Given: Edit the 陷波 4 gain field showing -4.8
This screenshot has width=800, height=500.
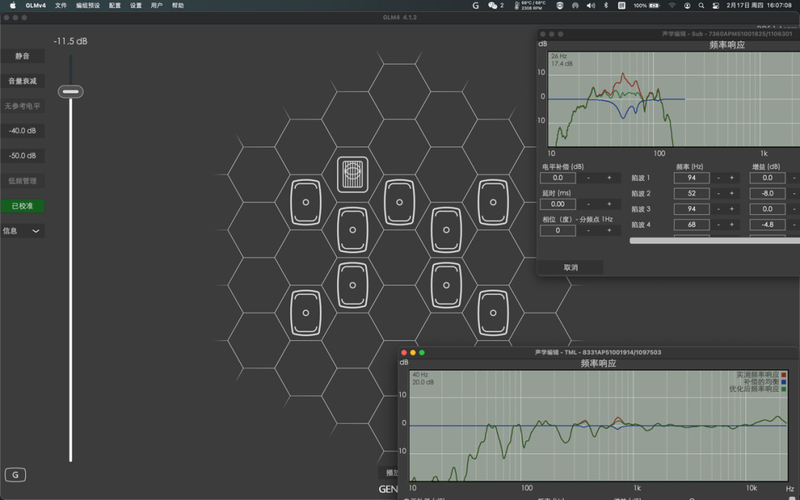Looking at the screenshot, I should (767, 224).
